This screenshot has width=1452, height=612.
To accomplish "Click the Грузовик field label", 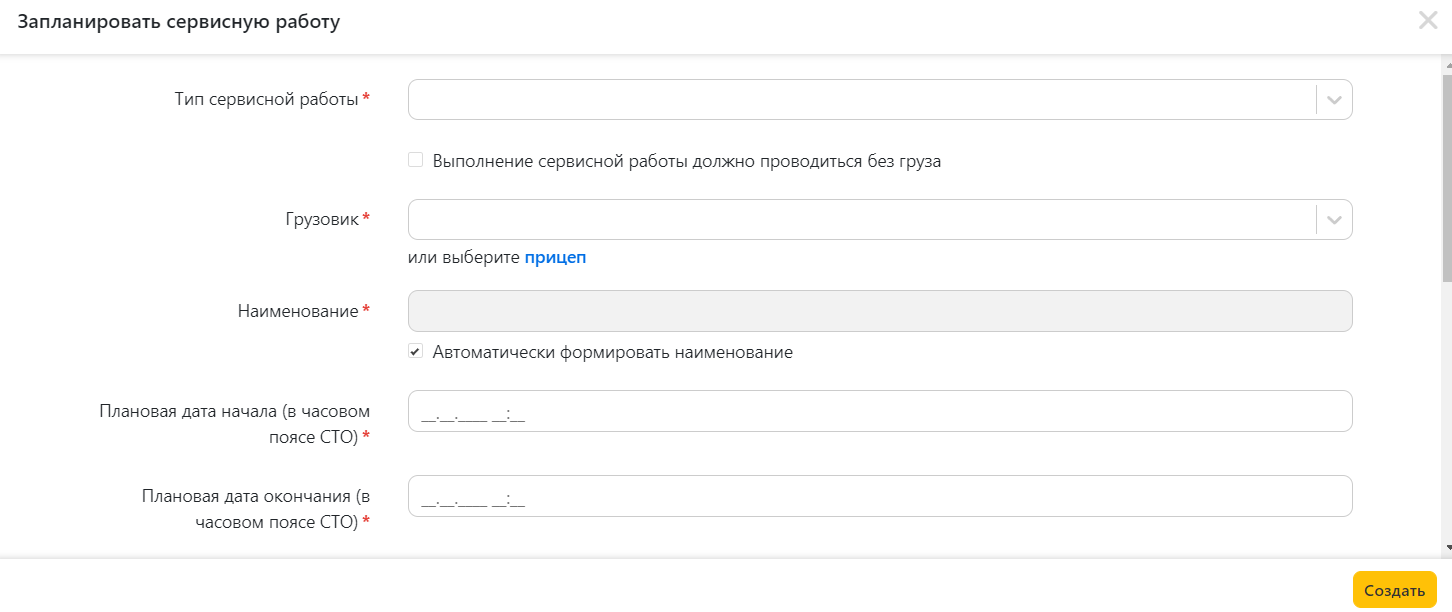I will [321, 219].
